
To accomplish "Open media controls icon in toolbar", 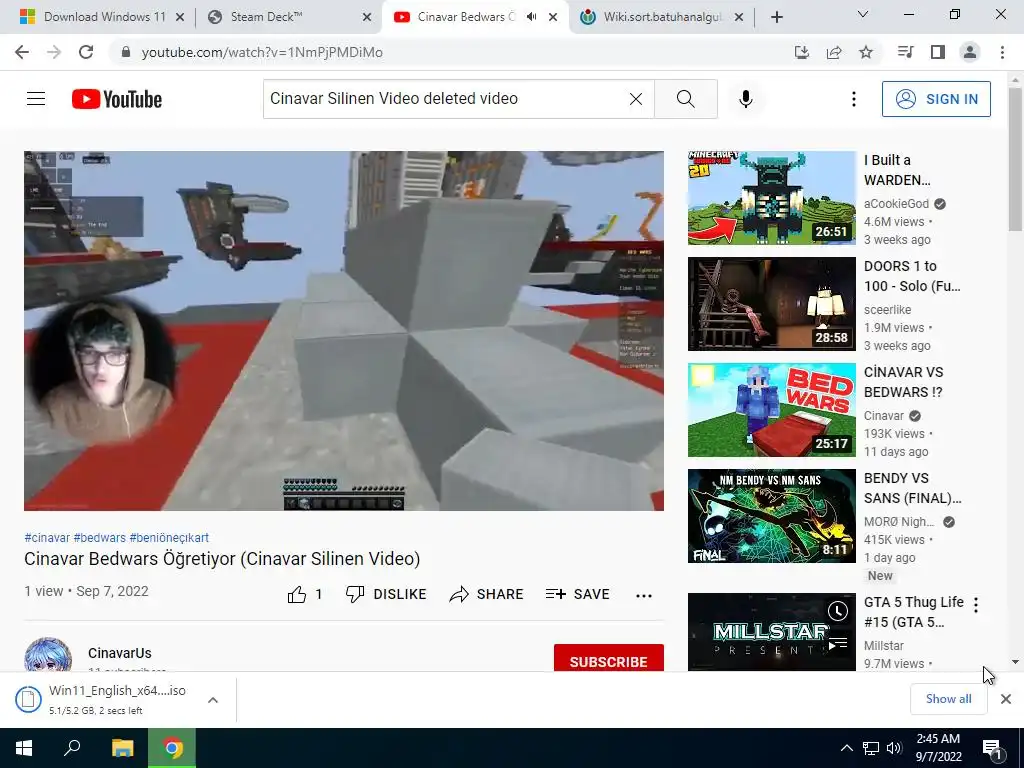I will pos(905,52).
